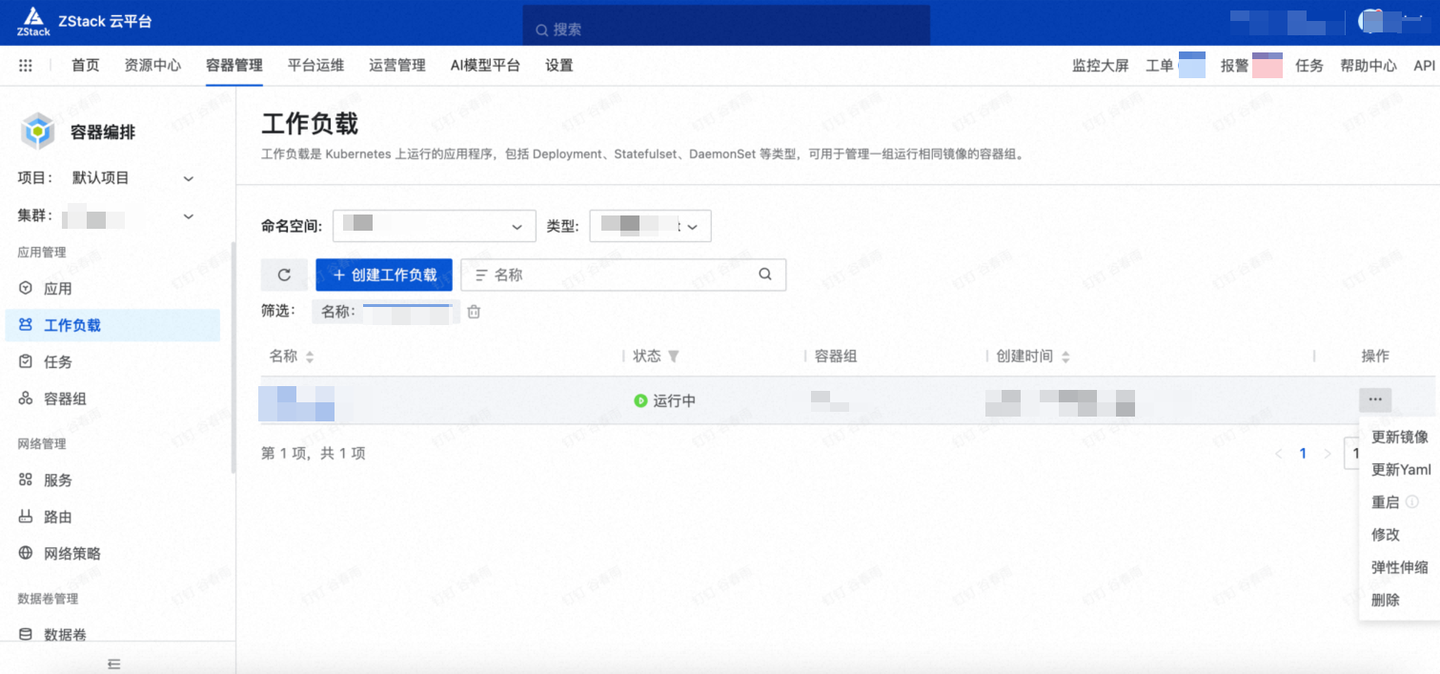Screen dimensions: 1440x674
Task: Open the 资源中心 top menu
Action: tap(153, 65)
